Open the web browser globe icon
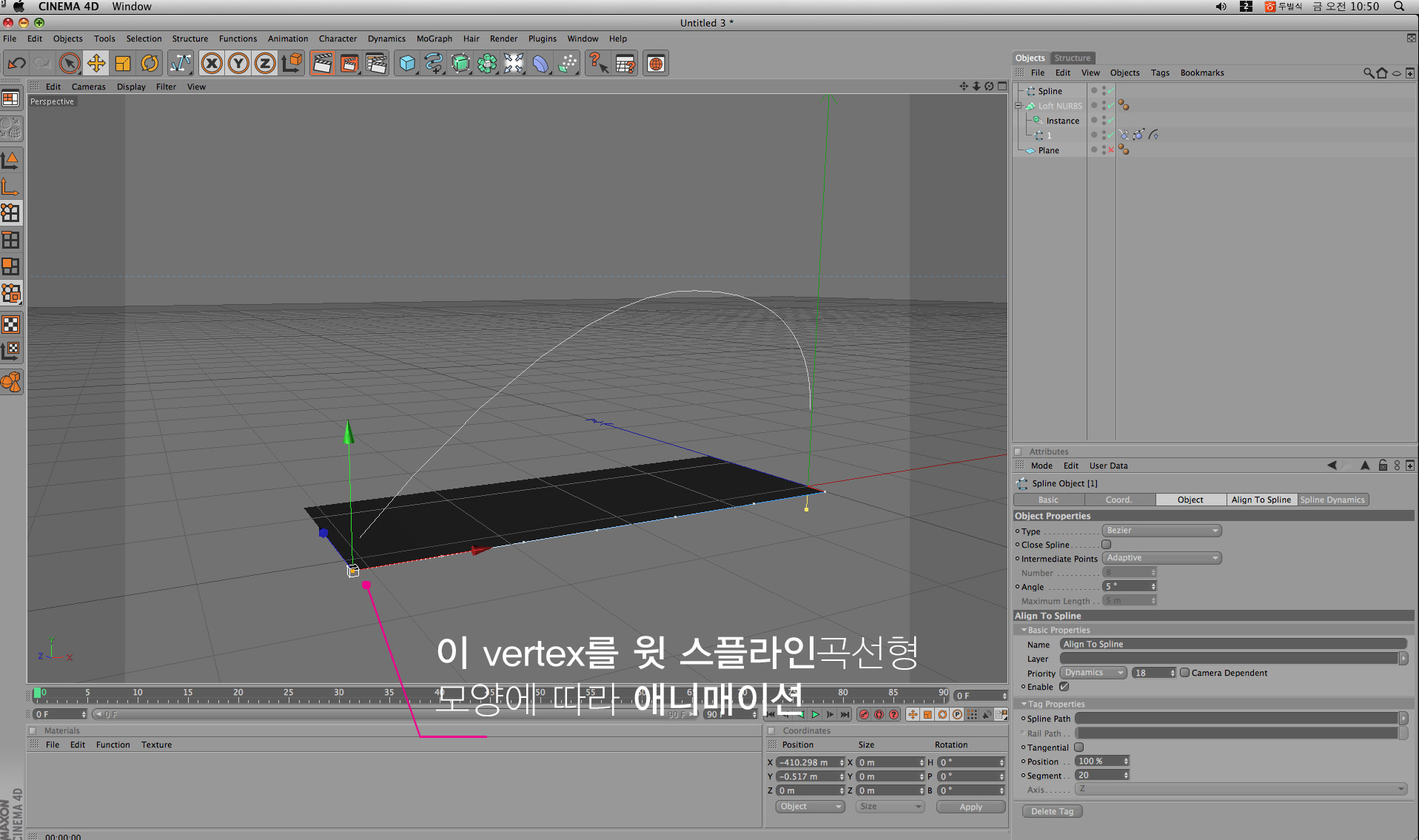Image resolution: width=1419 pixels, height=840 pixels. click(656, 64)
